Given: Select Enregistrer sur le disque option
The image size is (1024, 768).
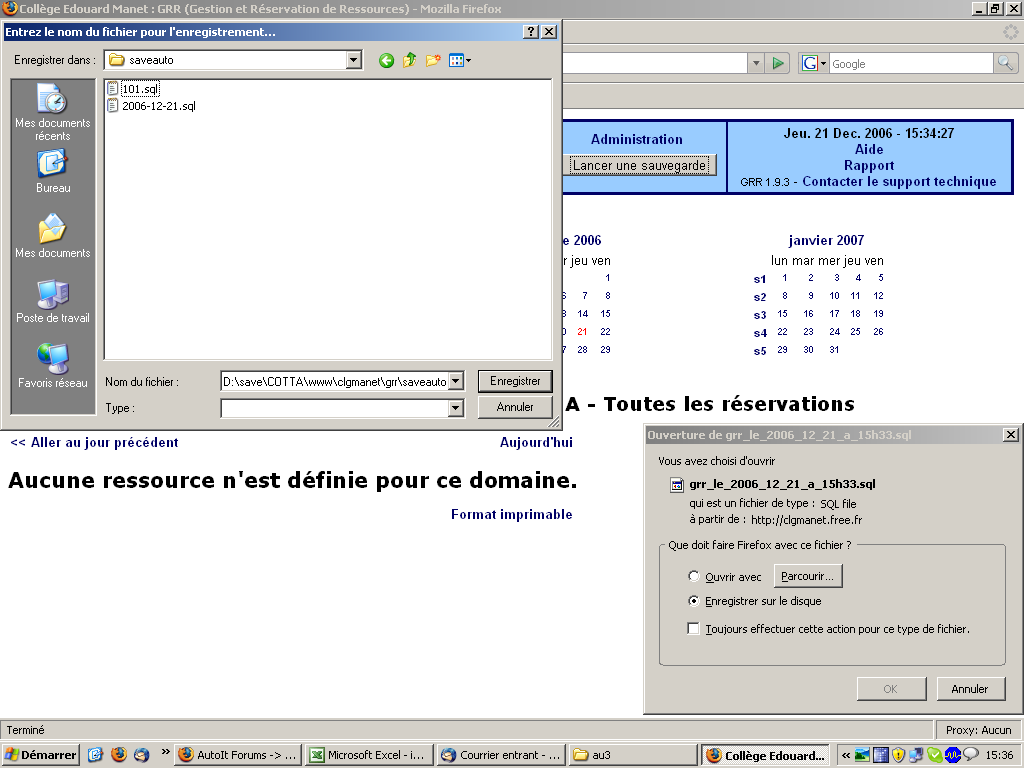Looking at the screenshot, I should [694, 601].
